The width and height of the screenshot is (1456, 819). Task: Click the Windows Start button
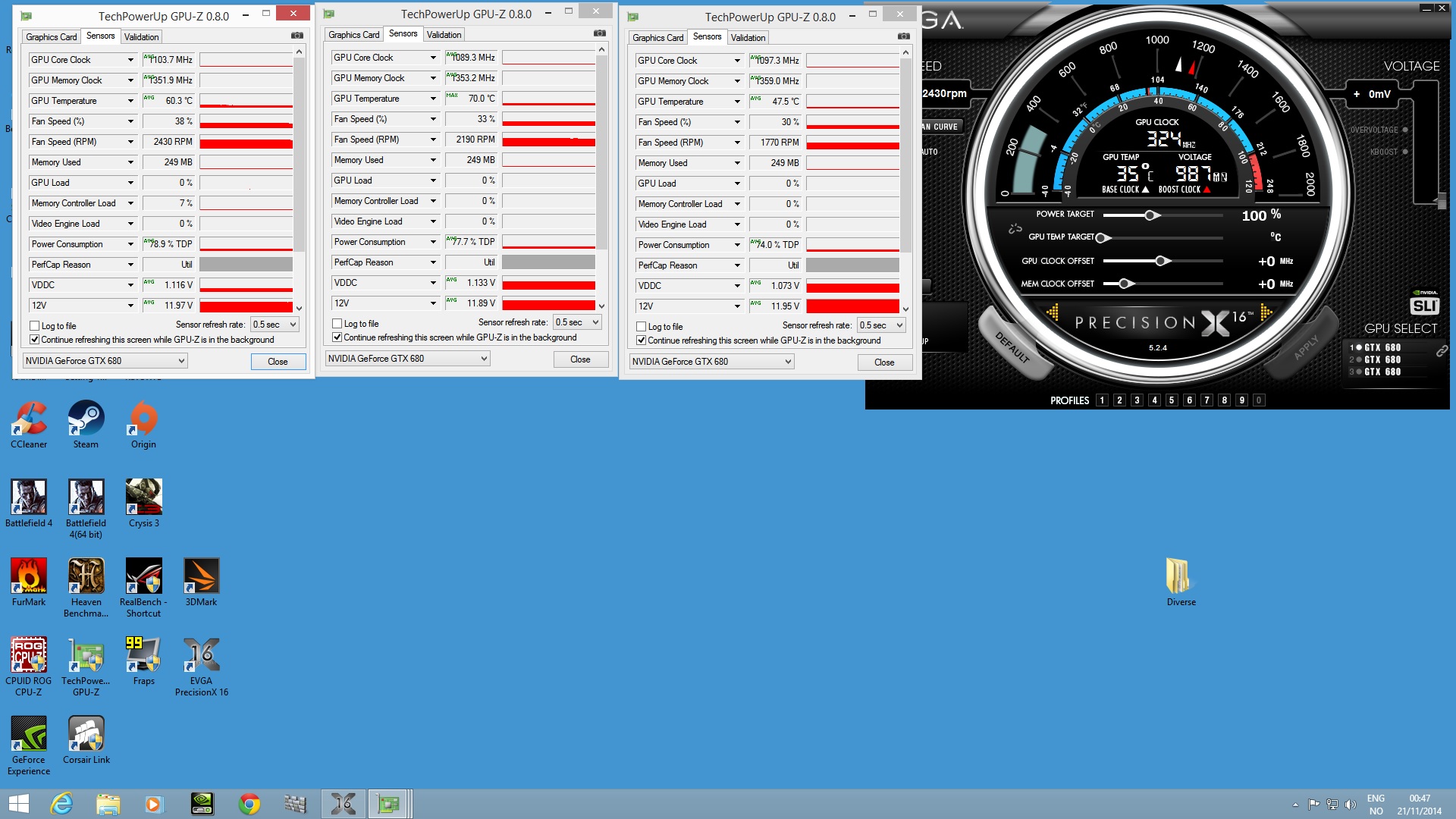(x=18, y=804)
